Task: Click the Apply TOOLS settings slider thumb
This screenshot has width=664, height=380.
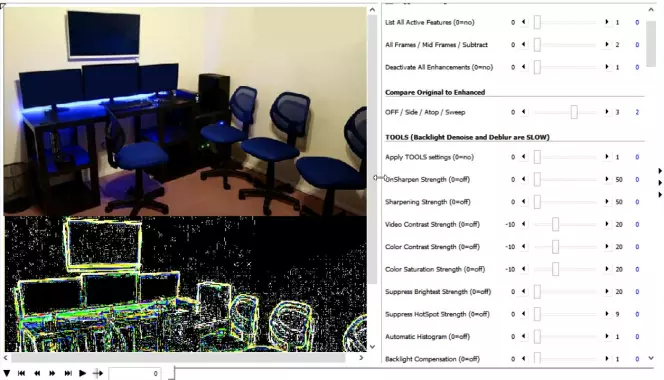Action: pyautogui.click(x=537, y=157)
